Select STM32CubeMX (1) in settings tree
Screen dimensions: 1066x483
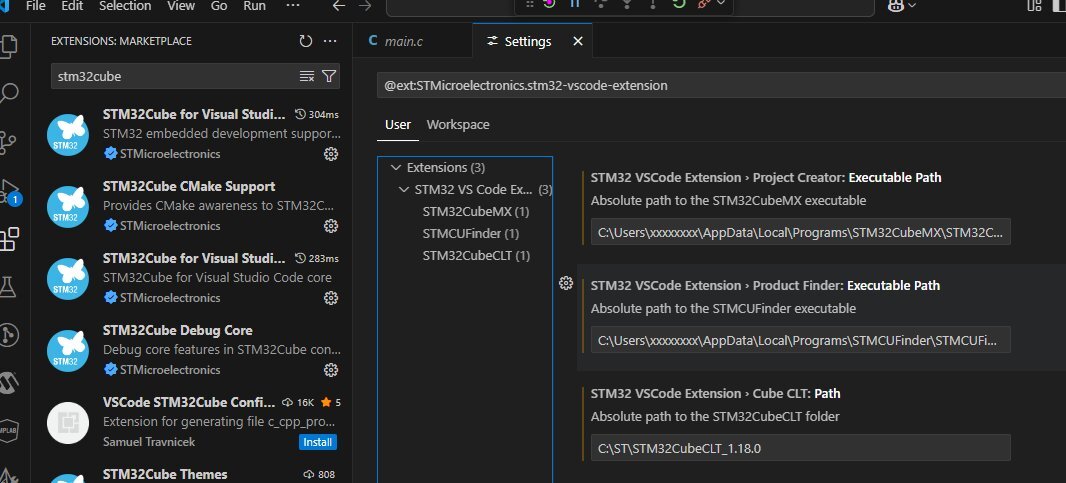[475, 212]
